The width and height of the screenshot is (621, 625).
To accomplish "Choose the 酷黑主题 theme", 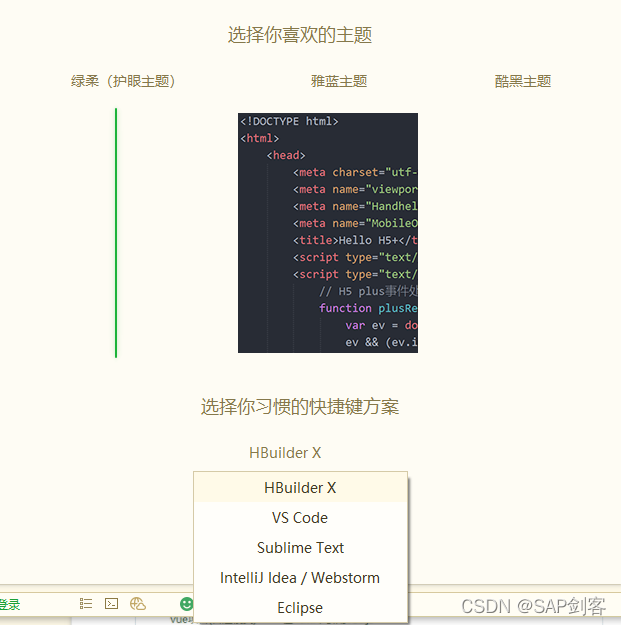I will 523,81.
